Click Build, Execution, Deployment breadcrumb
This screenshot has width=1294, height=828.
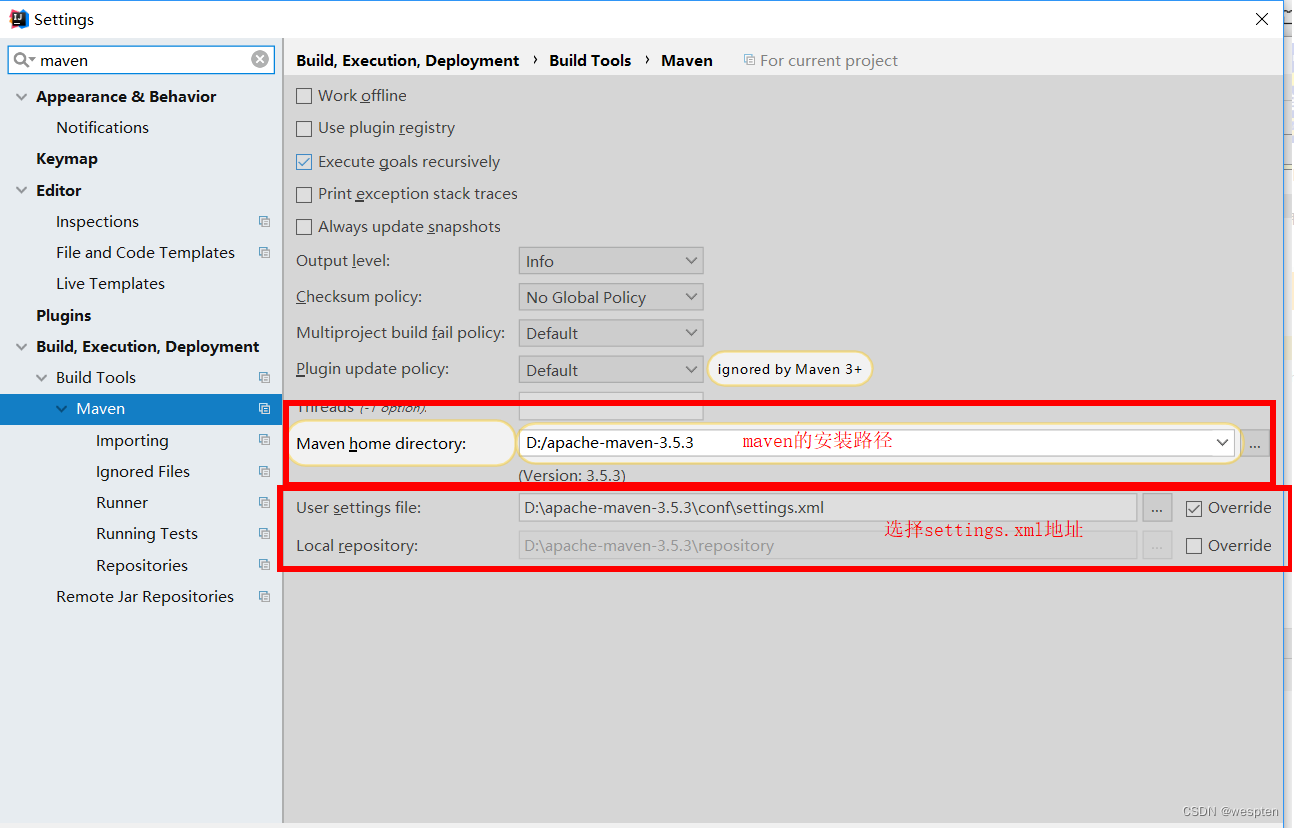point(408,60)
